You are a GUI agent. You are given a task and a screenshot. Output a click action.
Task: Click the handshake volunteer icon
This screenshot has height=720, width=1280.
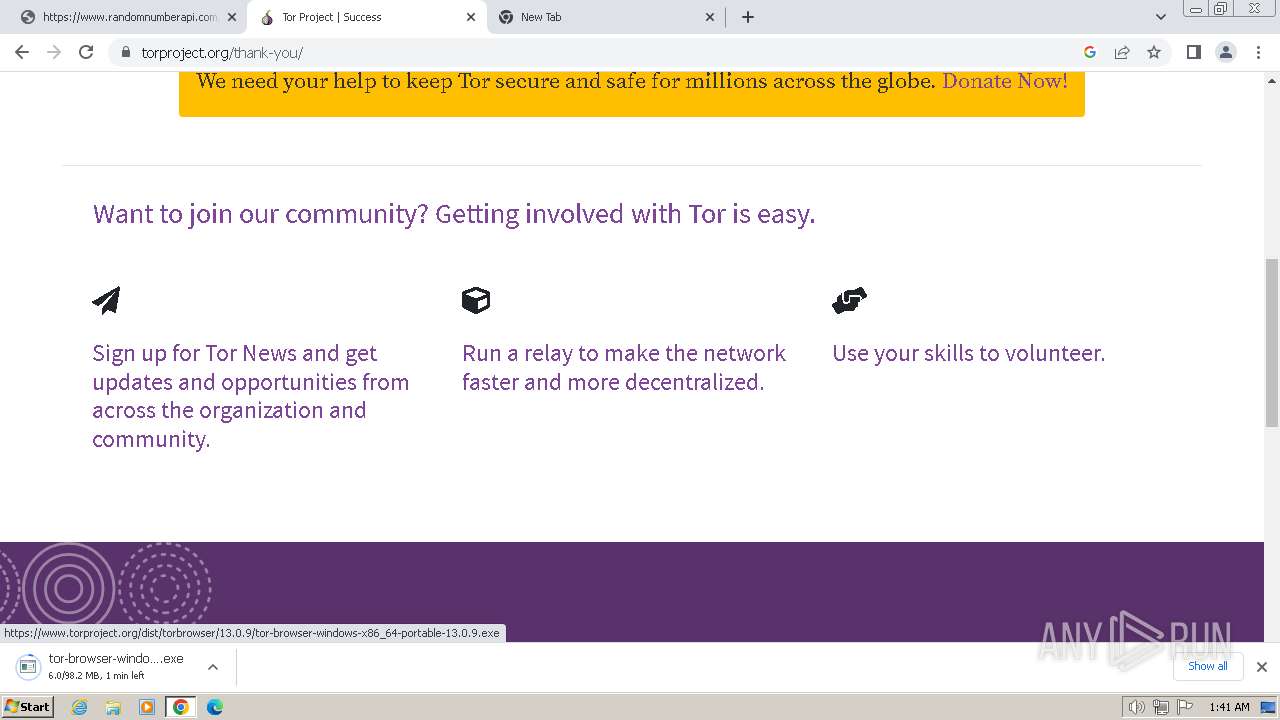pos(849,300)
